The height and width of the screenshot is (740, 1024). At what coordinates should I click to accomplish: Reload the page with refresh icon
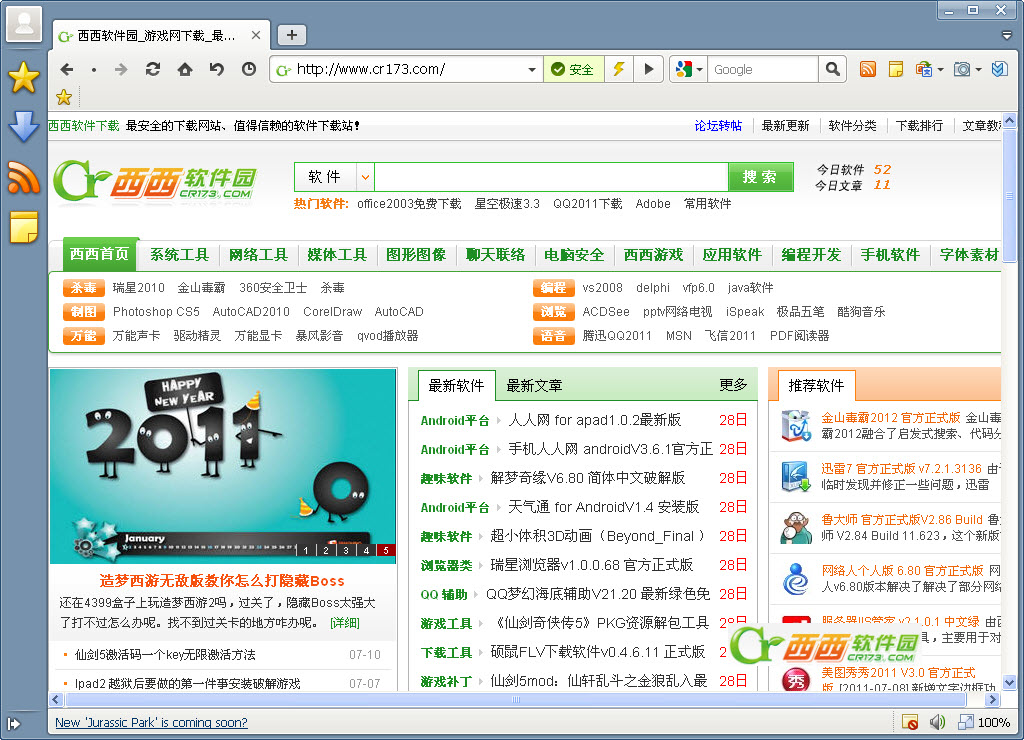[x=152, y=69]
